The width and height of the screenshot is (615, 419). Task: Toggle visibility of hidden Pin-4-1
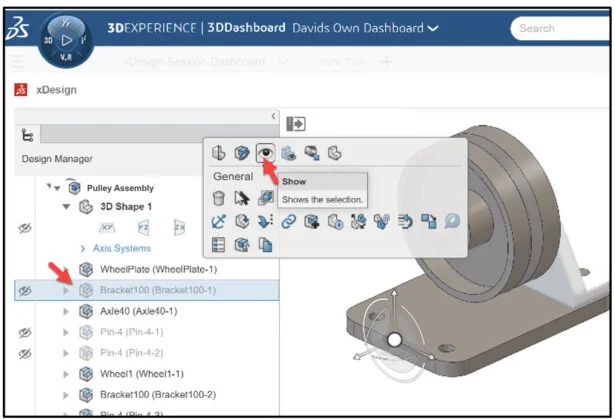pos(25,332)
